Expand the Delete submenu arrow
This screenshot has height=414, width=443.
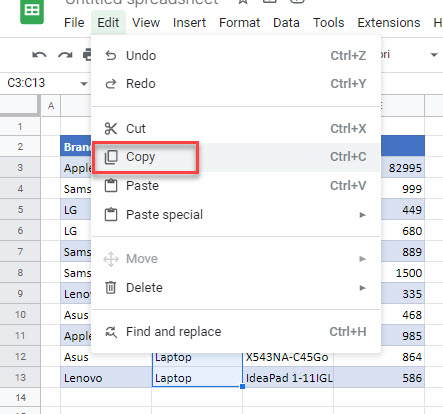pyautogui.click(x=362, y=288)
